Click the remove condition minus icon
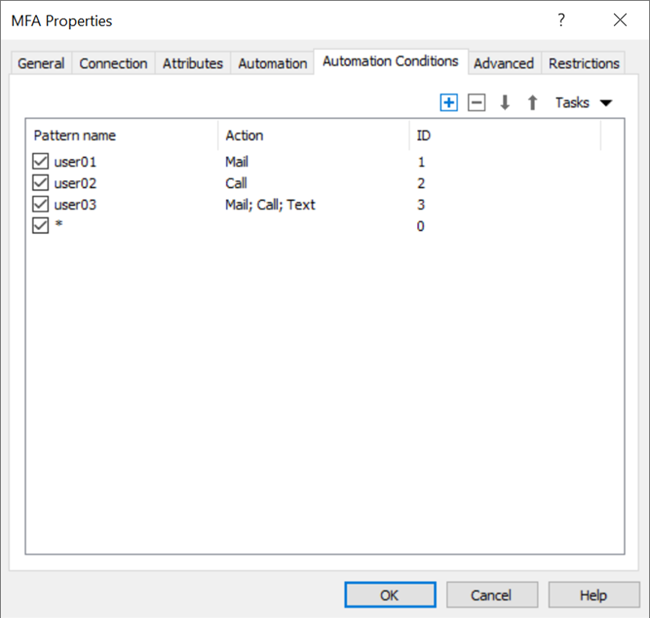Image resolution: width=650 pixels, height=618 pixels. coord(477,103)
